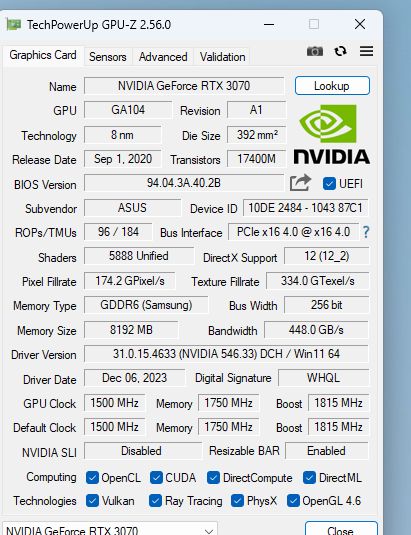
Task: Click the Release Date field Sep 1, 2020
Action: (x=122, y=159)
